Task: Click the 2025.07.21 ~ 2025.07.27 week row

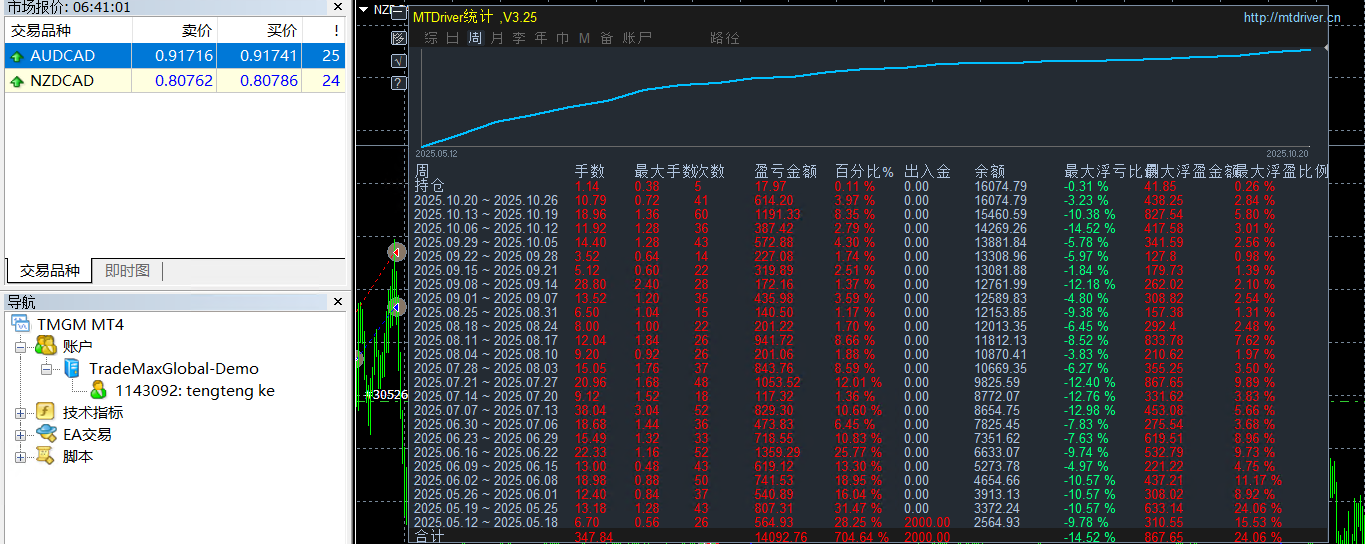Action: click(871, 382)
